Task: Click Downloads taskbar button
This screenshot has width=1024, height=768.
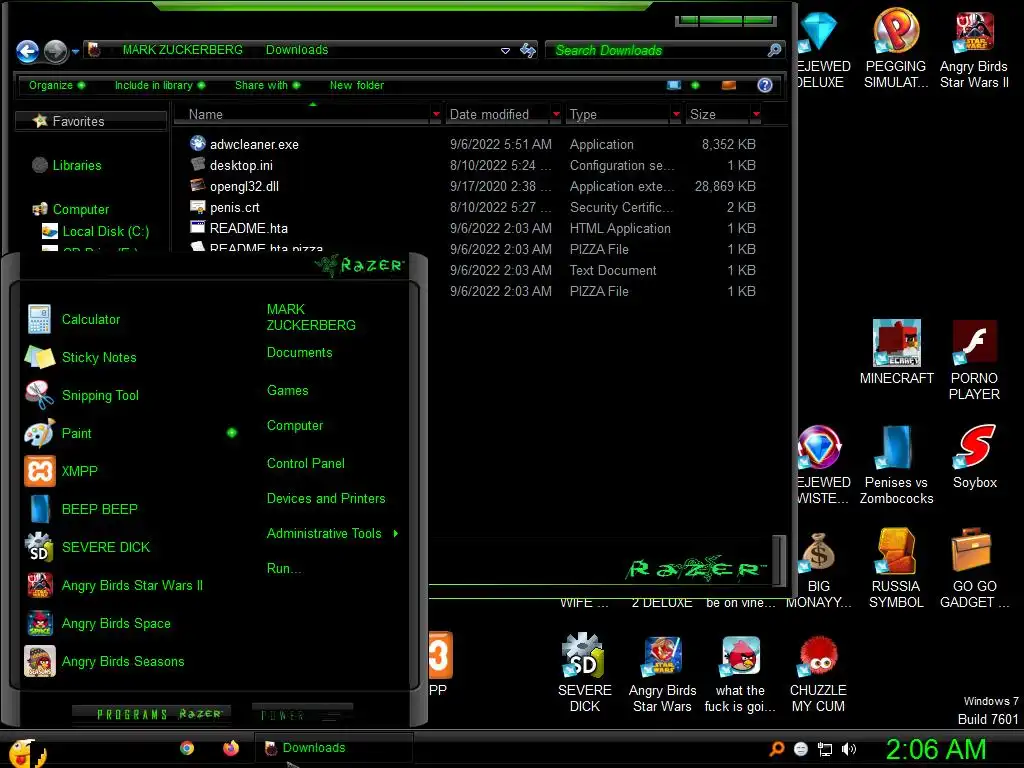Action: click(x=333, y=748)
